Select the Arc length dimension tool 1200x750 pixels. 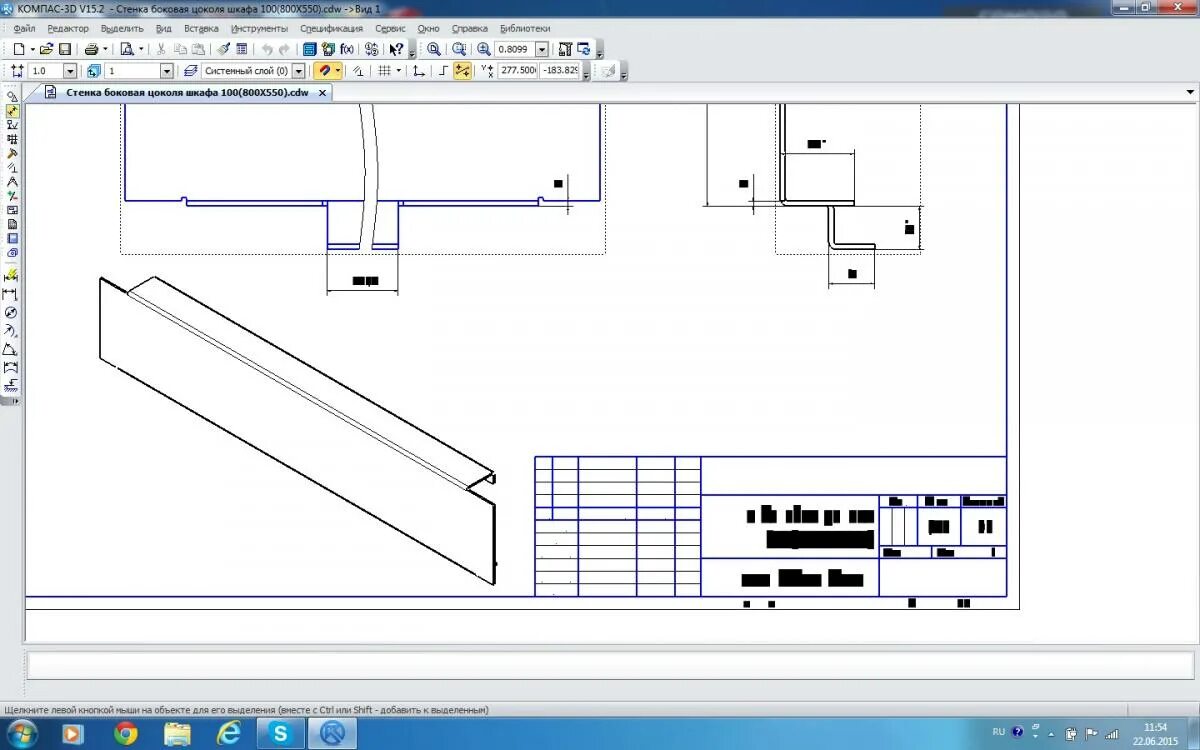point(11,367)
